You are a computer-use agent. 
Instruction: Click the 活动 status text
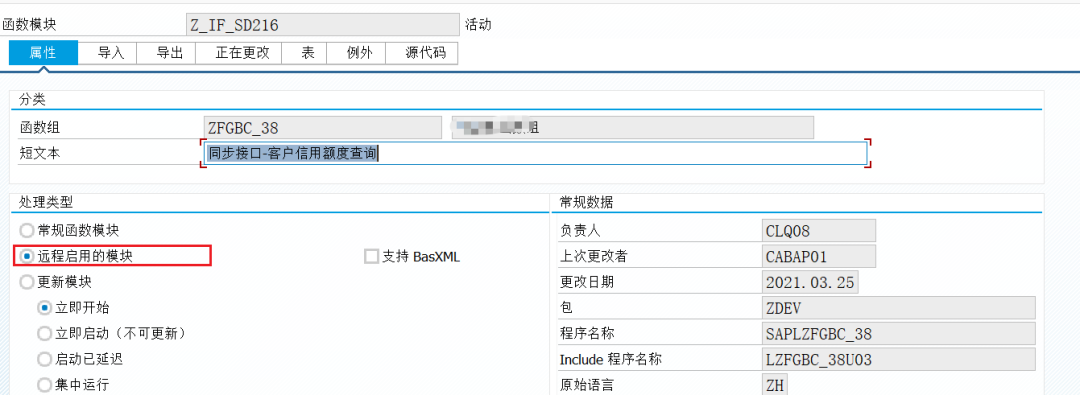click(x=479, y=25)
